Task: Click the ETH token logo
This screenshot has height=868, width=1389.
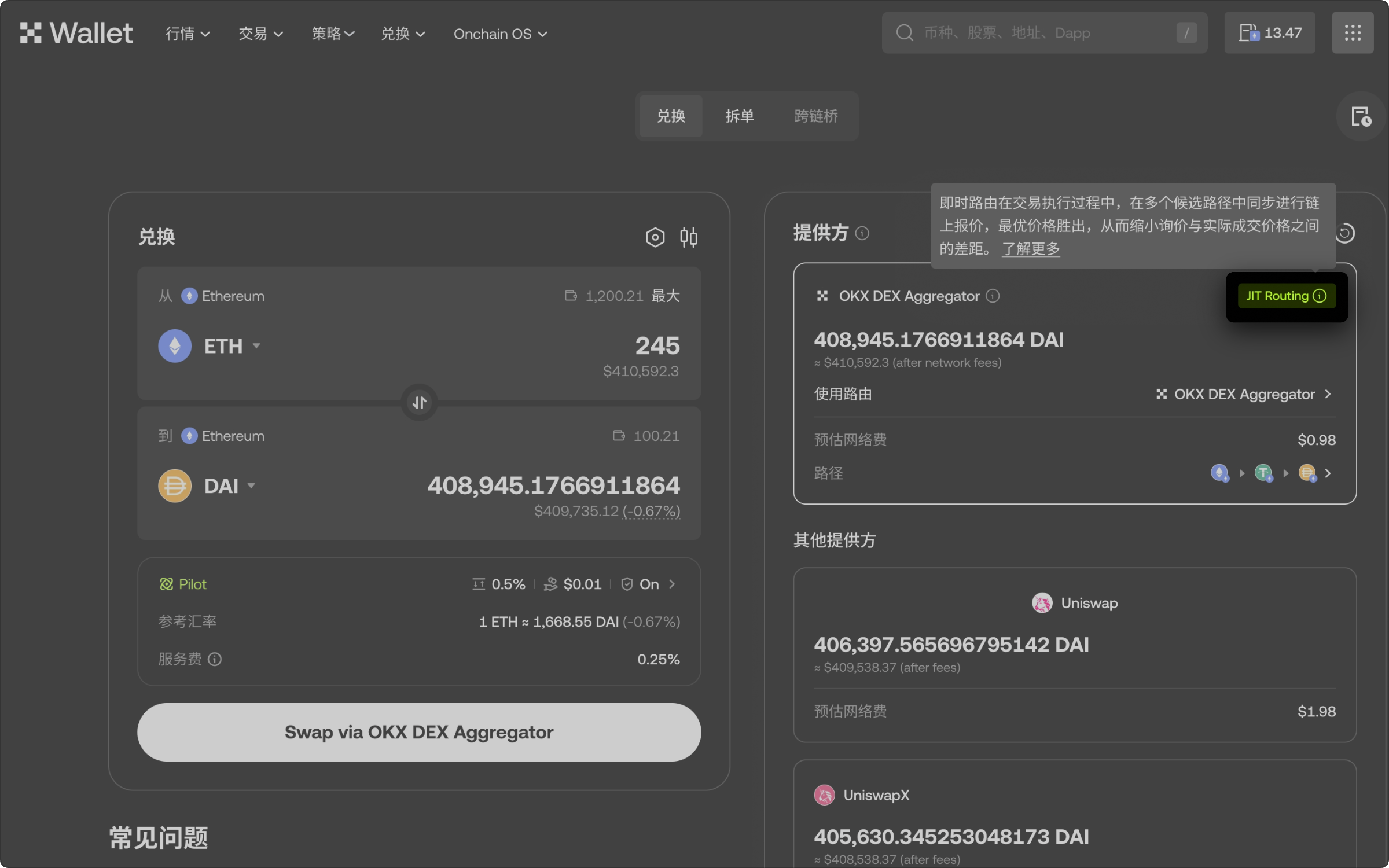Action: click(175, 346)
